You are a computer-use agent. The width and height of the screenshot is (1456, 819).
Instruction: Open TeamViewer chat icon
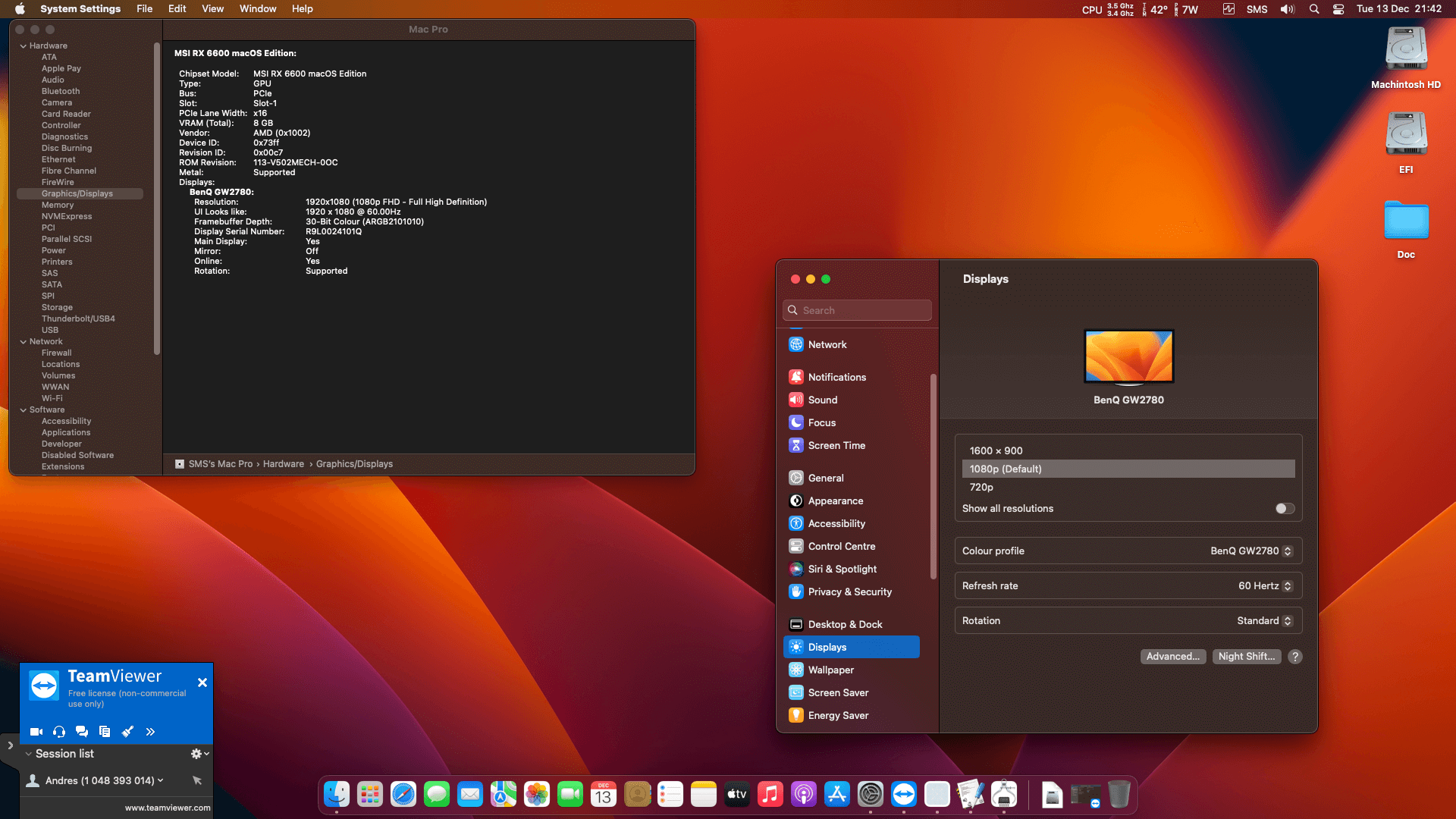pyautogui.click(x=82, y=732)
